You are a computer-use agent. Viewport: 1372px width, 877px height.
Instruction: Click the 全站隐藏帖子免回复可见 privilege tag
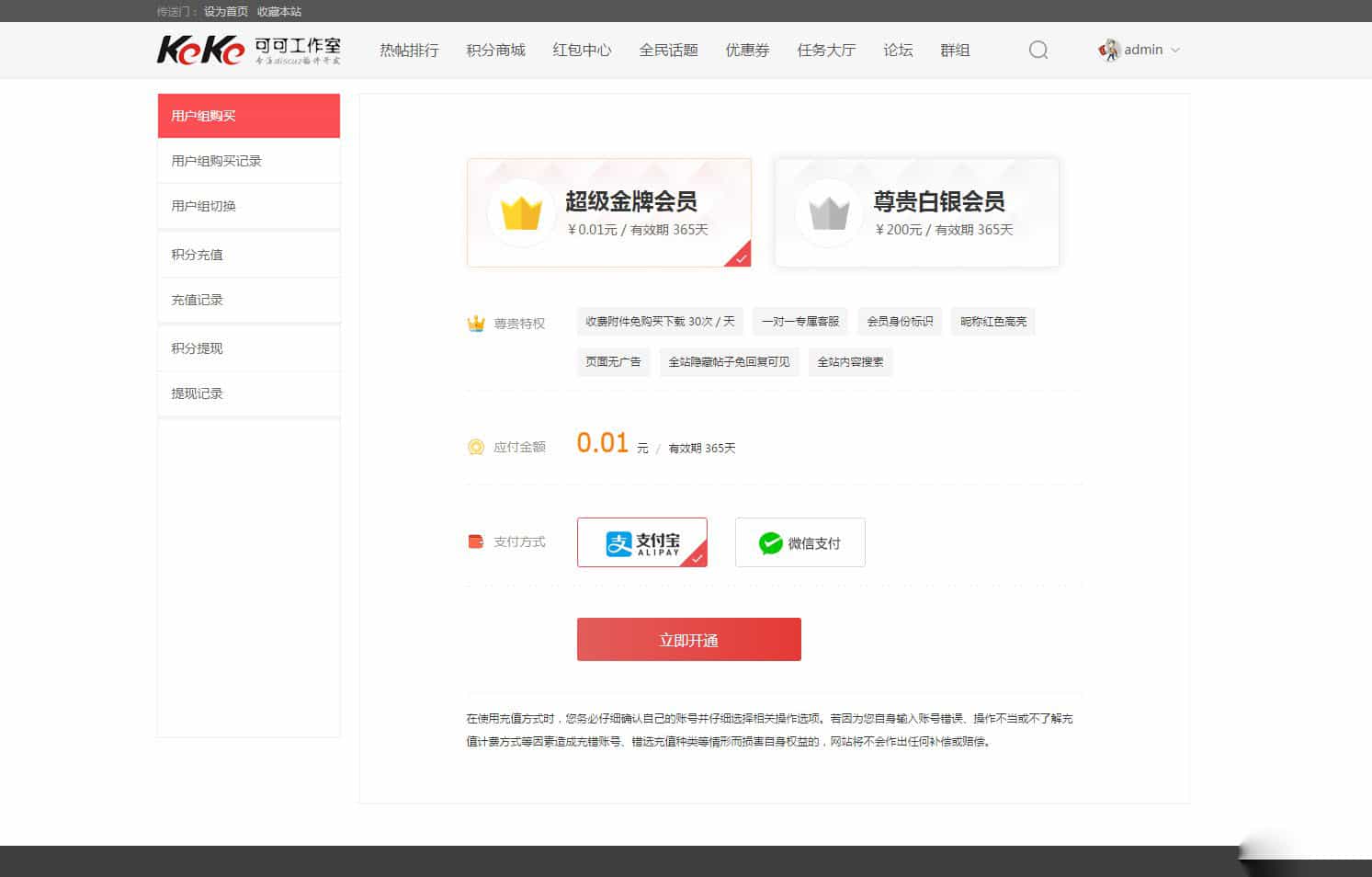pos(729,362)
